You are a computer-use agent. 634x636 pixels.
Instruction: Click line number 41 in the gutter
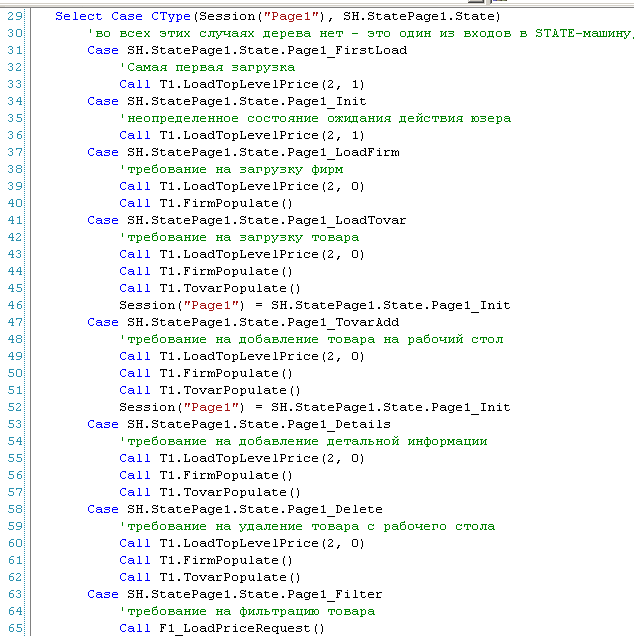click(15, 220)
